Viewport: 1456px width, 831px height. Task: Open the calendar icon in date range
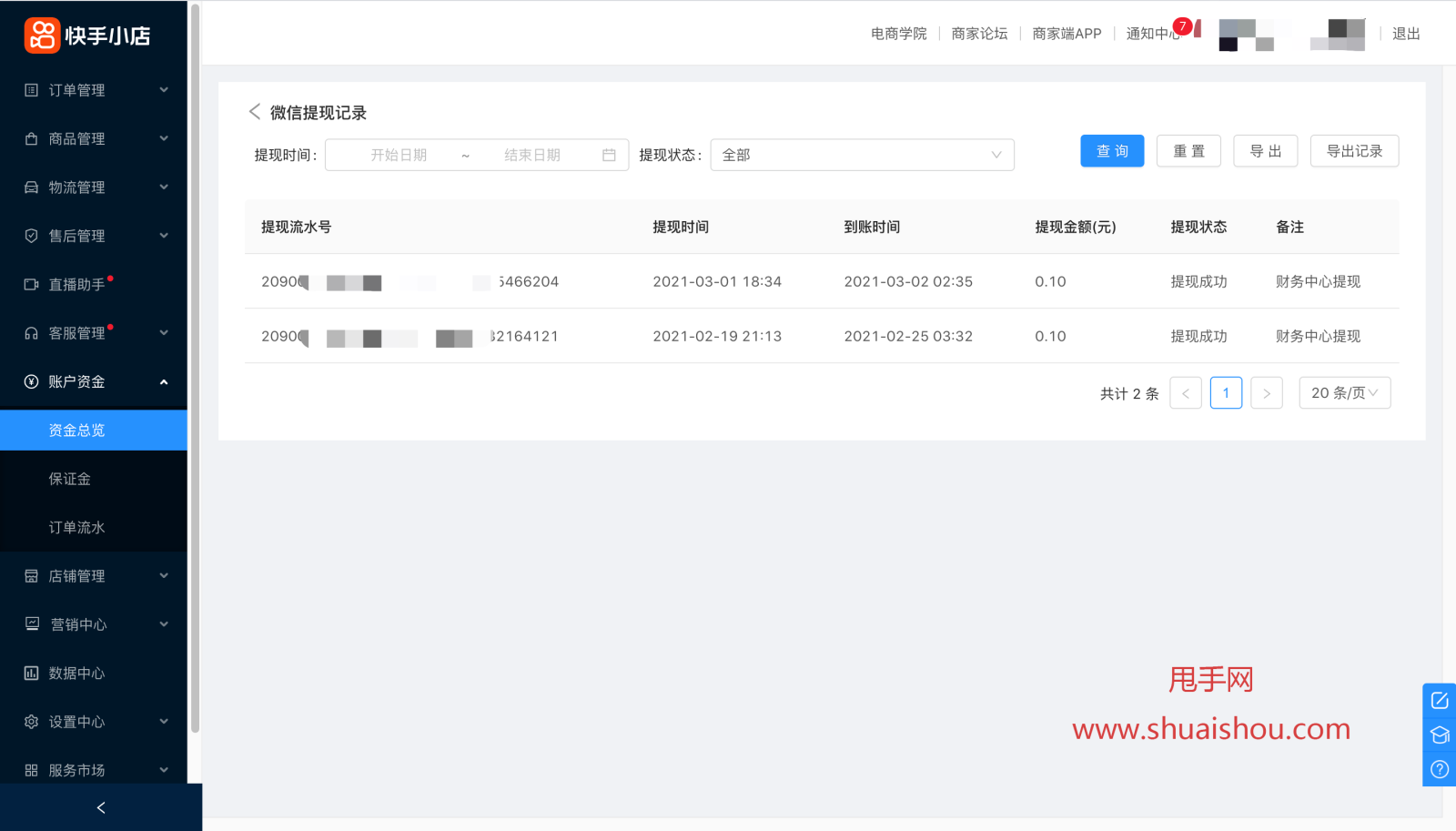click(609, 155)
